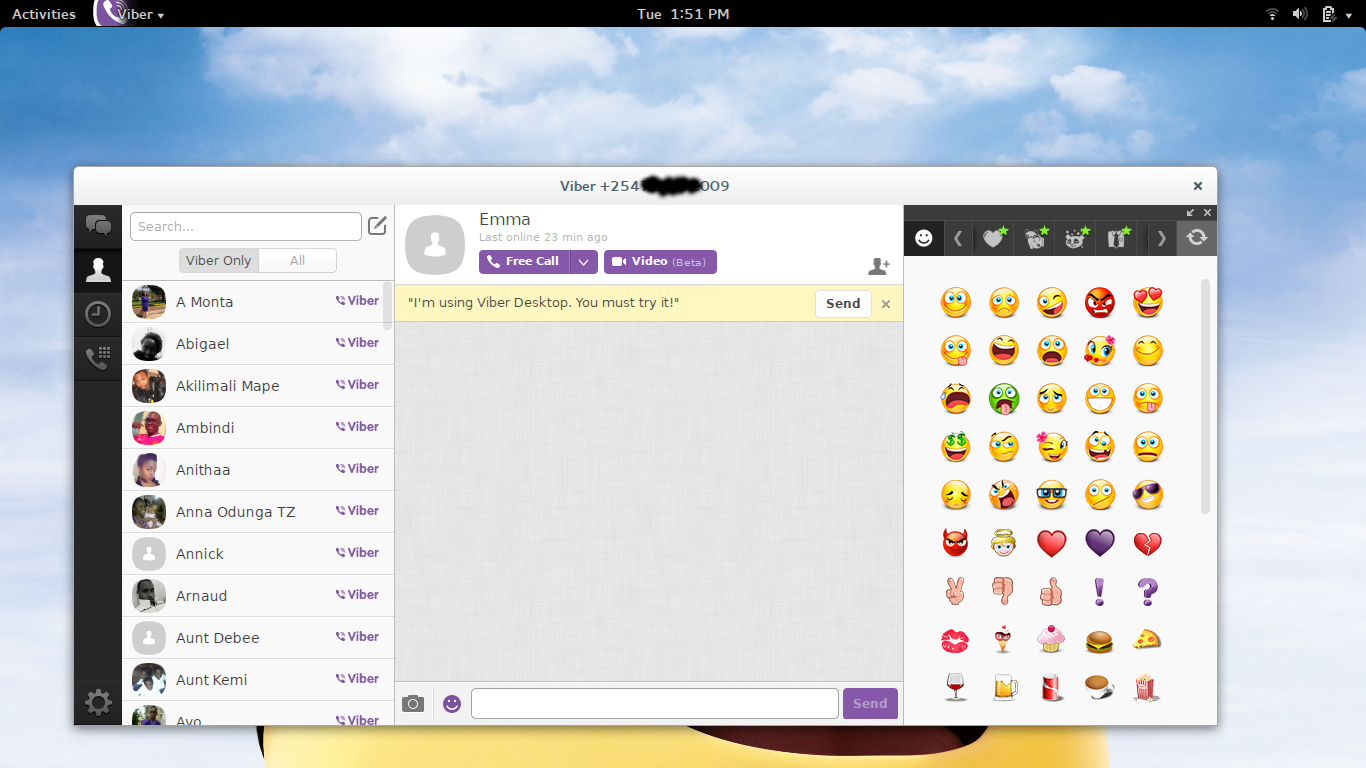Insert the purple question mark emoticon

(1148, 592)
